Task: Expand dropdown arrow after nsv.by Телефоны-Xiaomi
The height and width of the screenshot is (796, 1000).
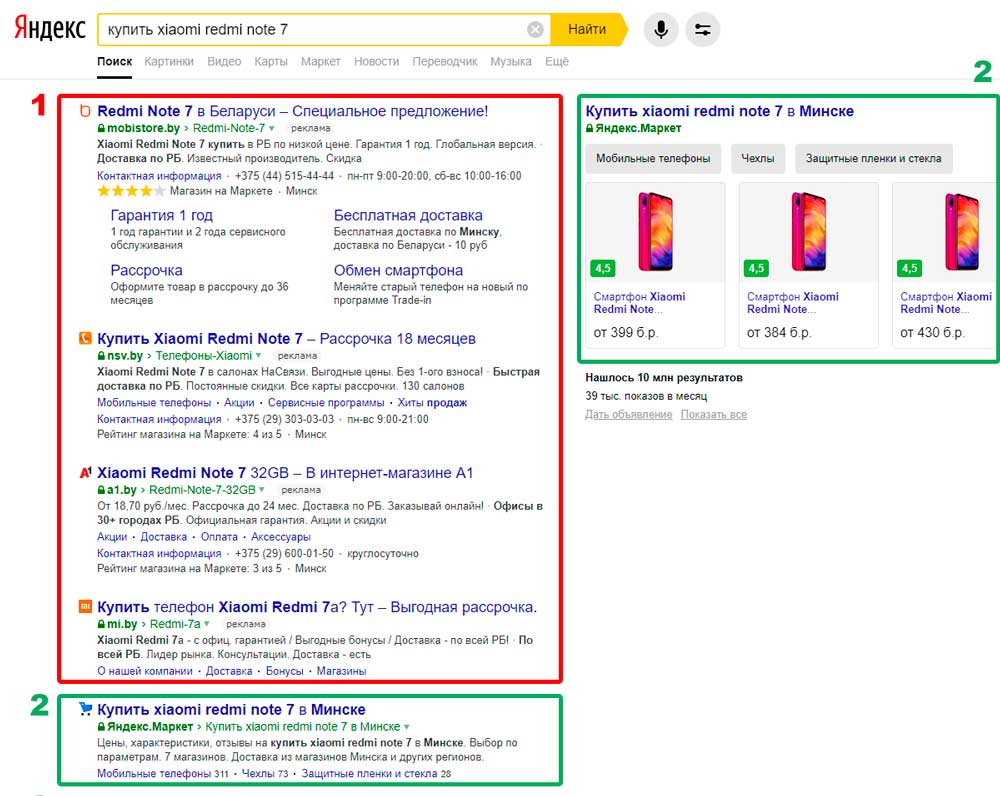Action: point(258,356)
